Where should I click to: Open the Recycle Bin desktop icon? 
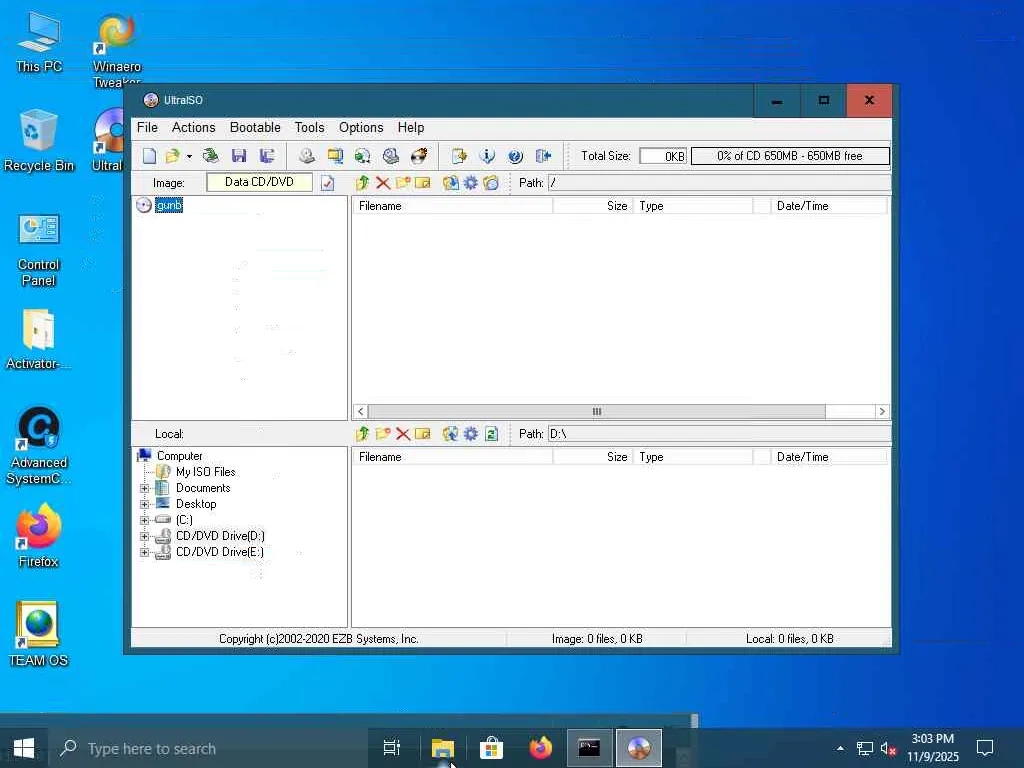(x=39, y=140)
